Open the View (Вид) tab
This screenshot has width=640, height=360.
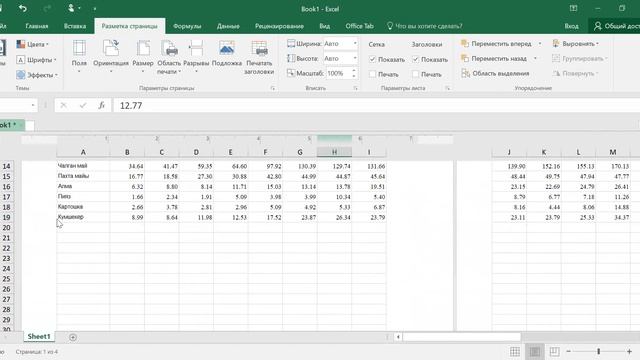point(324,26)
